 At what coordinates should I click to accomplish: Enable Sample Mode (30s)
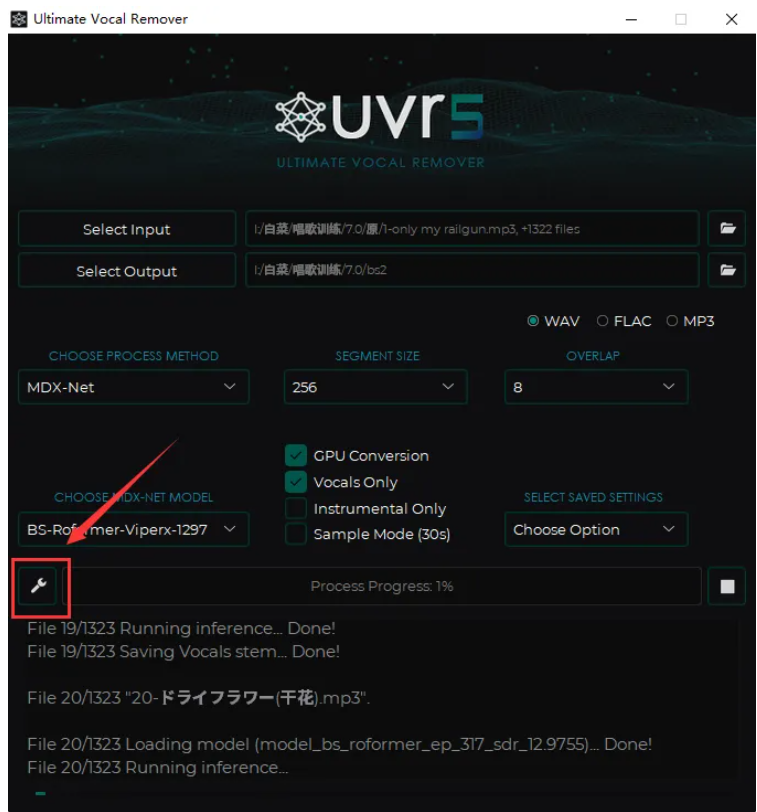tap(296, 534)
